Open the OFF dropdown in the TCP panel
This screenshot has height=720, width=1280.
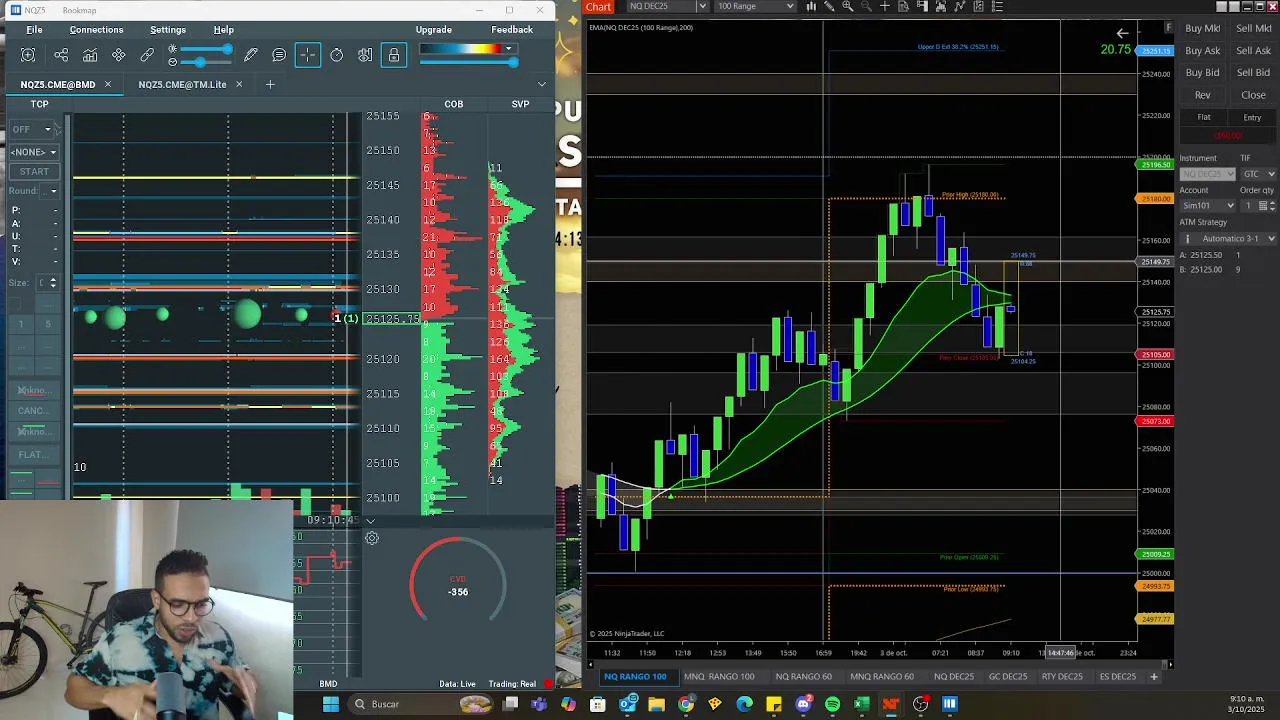(x=32, y=130)
